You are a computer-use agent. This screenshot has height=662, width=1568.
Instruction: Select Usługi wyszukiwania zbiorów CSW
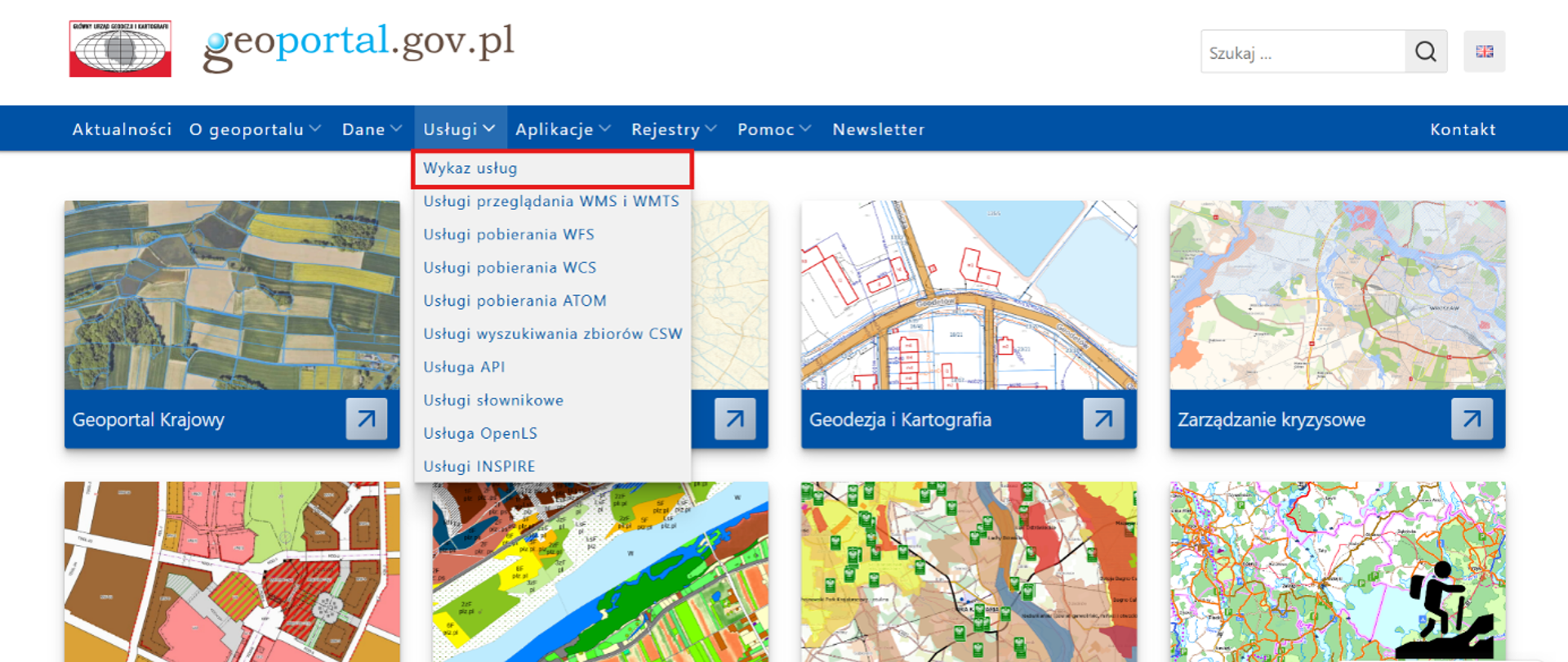coord(553,333)
